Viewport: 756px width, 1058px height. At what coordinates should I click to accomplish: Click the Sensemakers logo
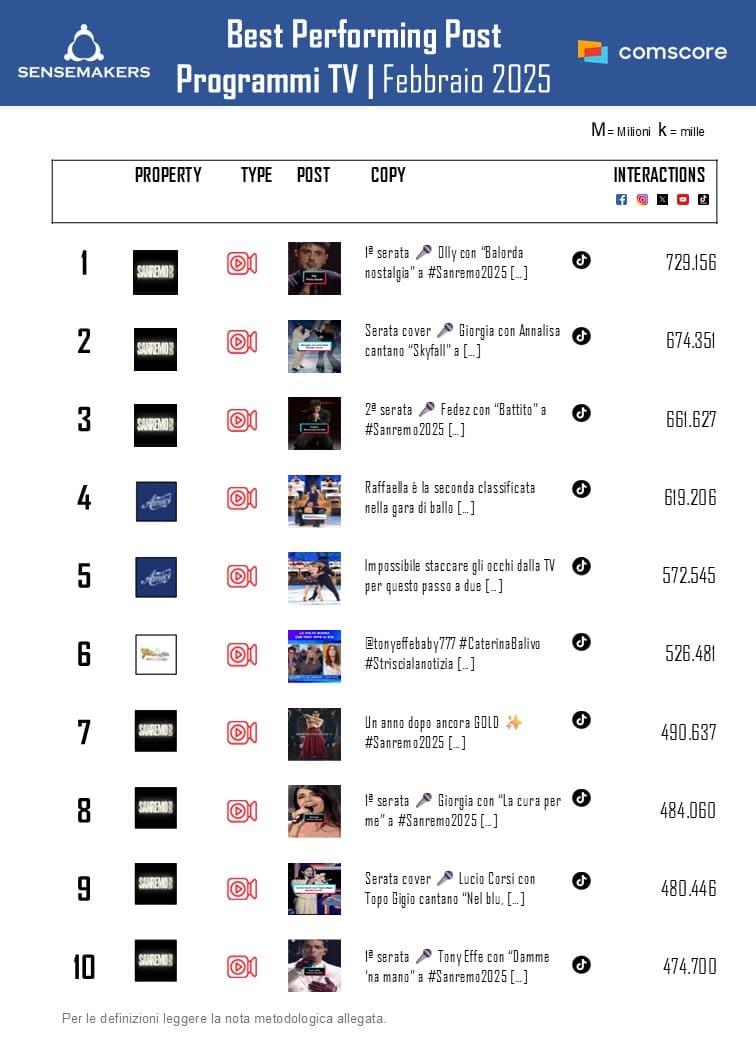84,52
